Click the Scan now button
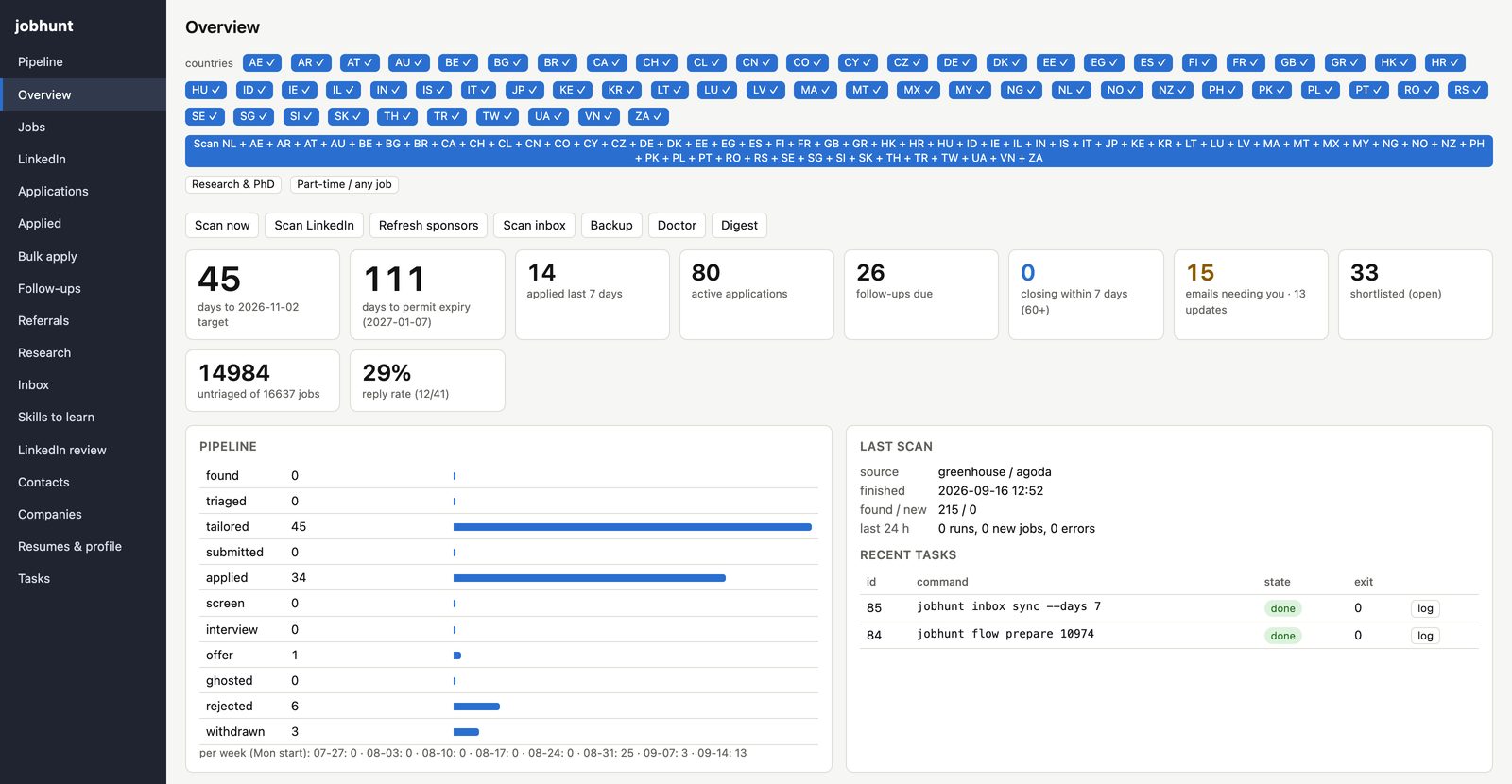The height and width of the screenshot is (784, 1512). click(222, 225)
